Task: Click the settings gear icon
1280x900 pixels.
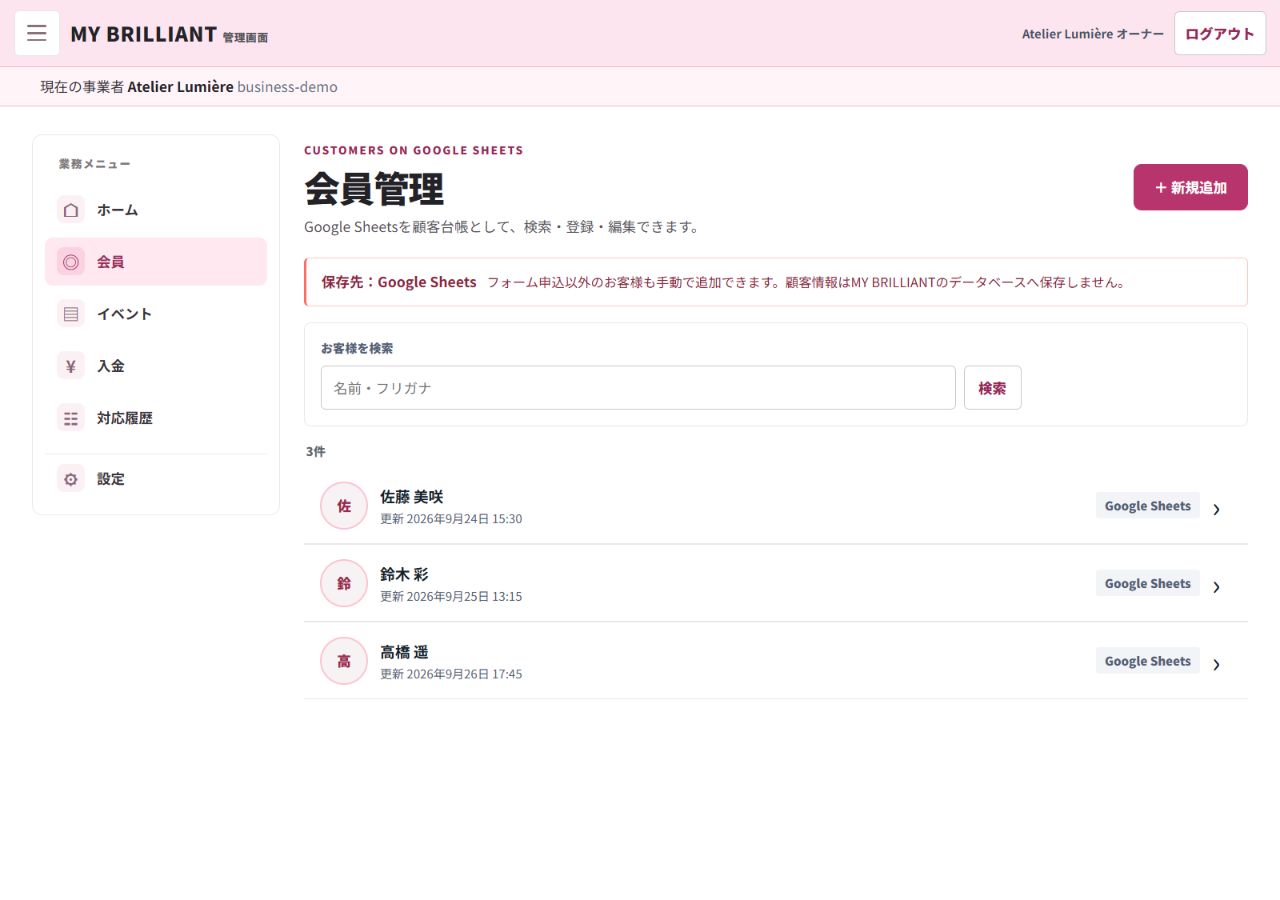Action: [71, 479]
